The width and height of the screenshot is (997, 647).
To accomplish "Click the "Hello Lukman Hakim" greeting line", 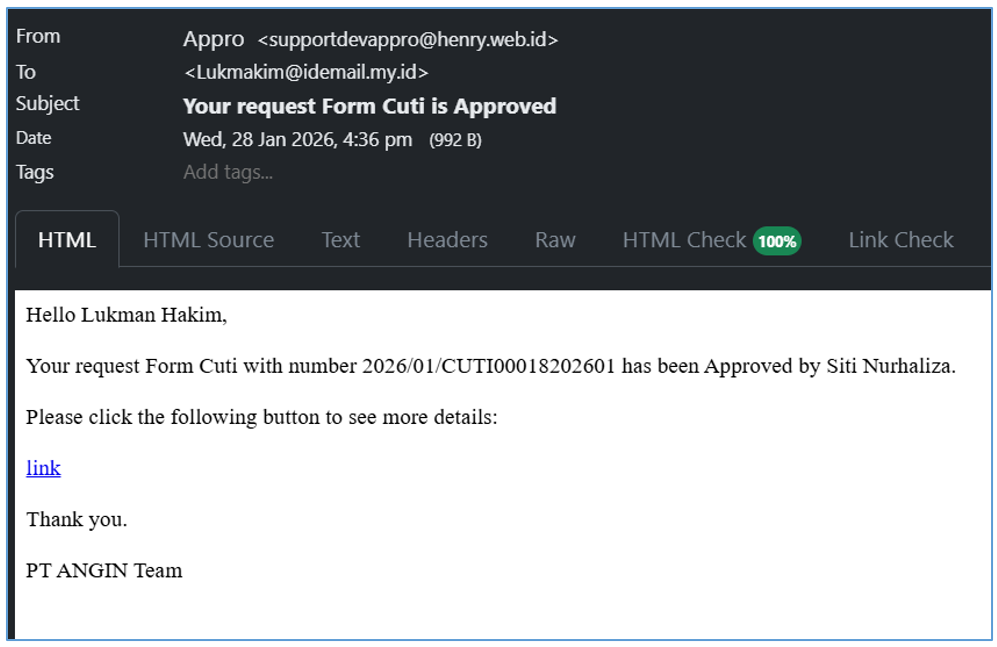I will [x=127, y=315].
